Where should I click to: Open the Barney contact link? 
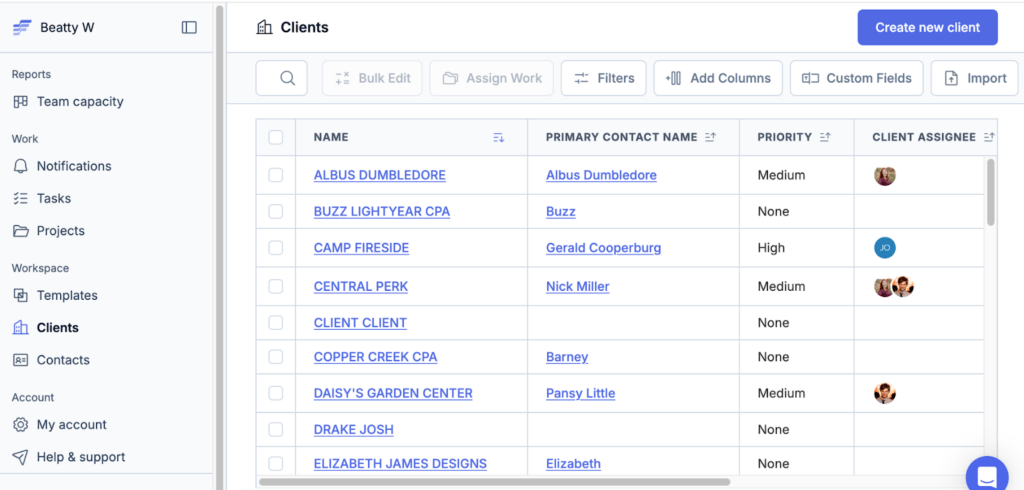point(567,357)
